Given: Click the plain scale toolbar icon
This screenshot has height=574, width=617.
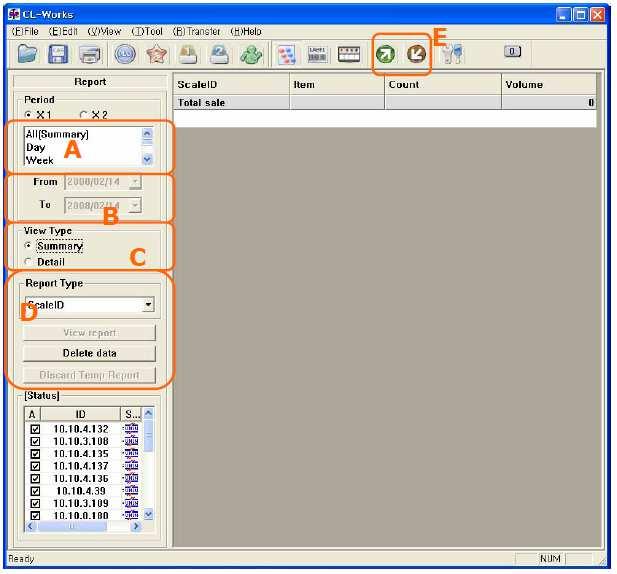Looking at the screenshot, I should (188, 54).
